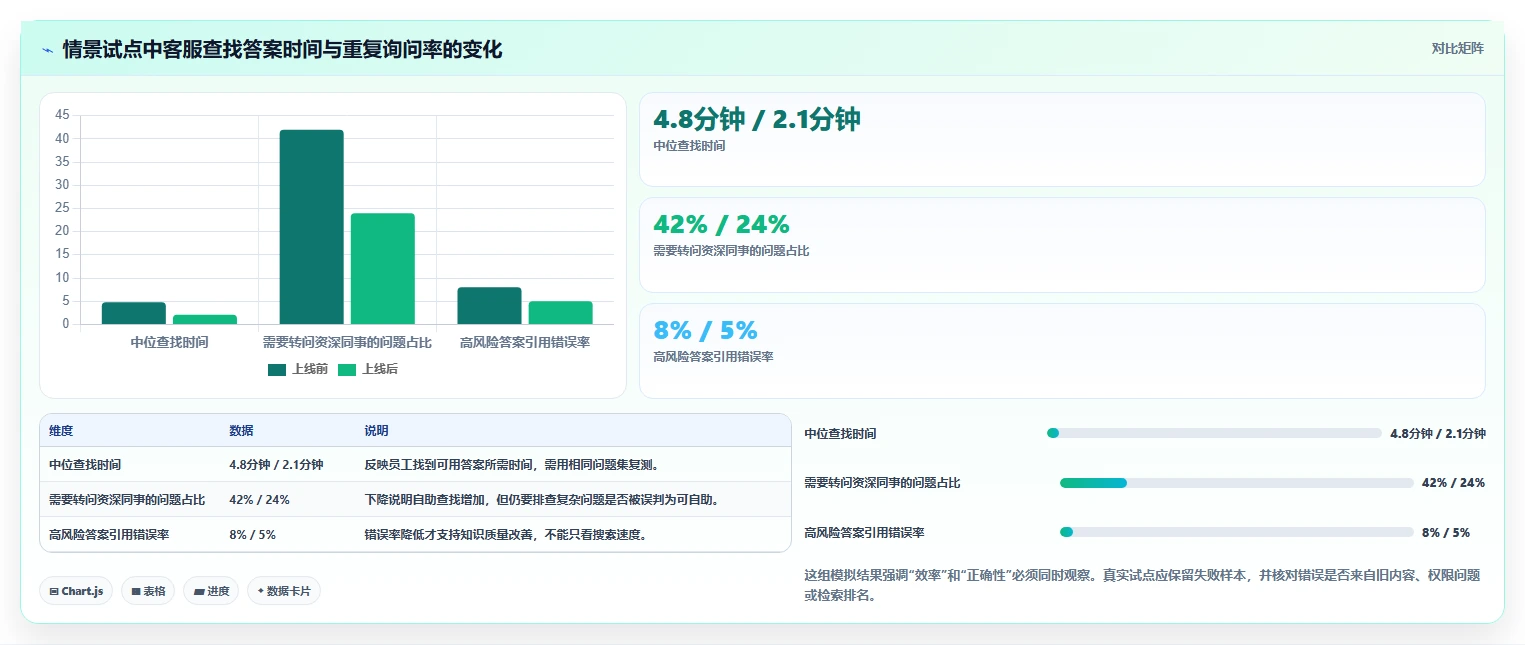1525x645 pixels.
Task: Click the panel title 情景试点中客服查找答案时间与重复询问率的变化
Action: point(282,49)
